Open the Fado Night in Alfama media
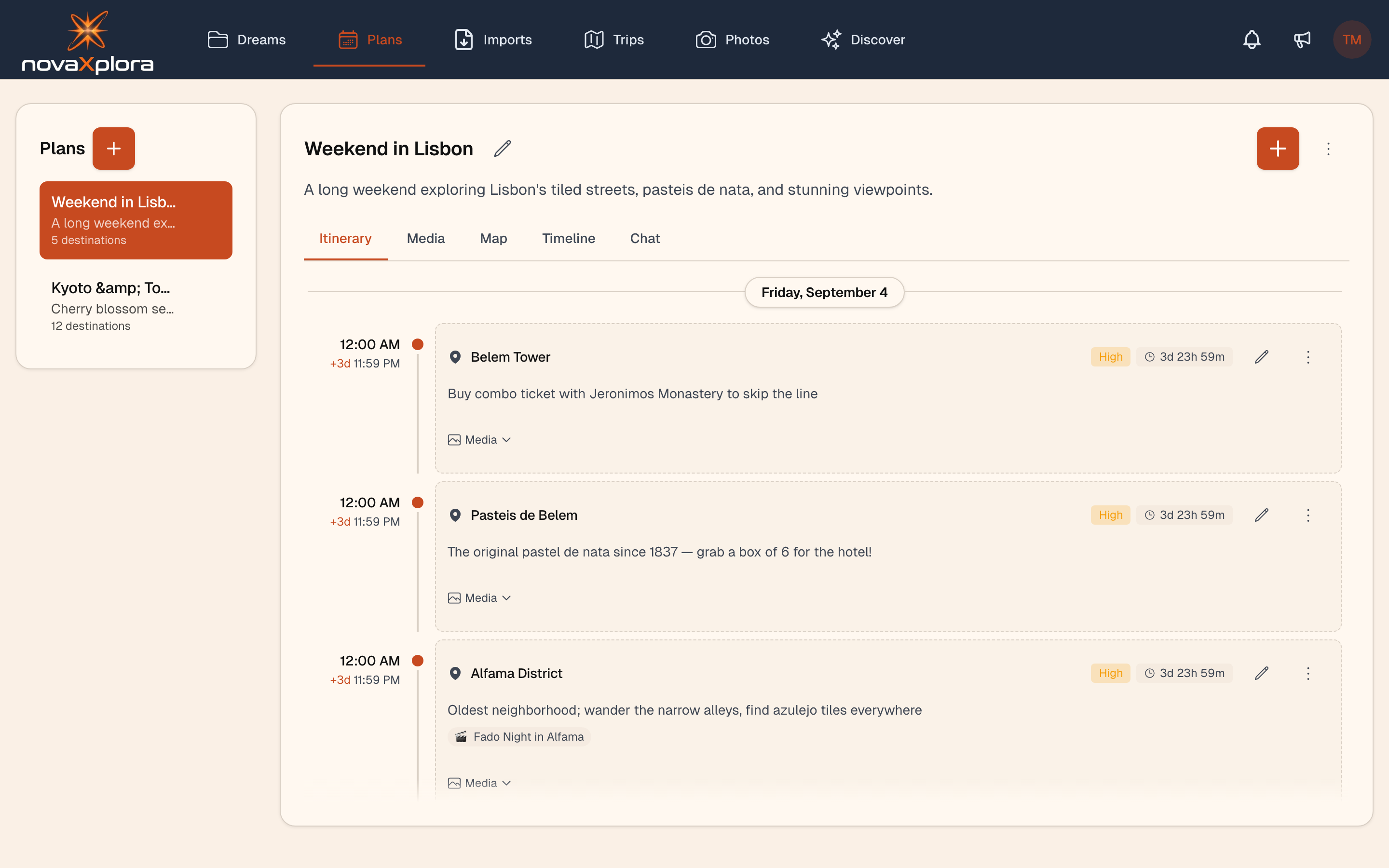 click(518, 736)
